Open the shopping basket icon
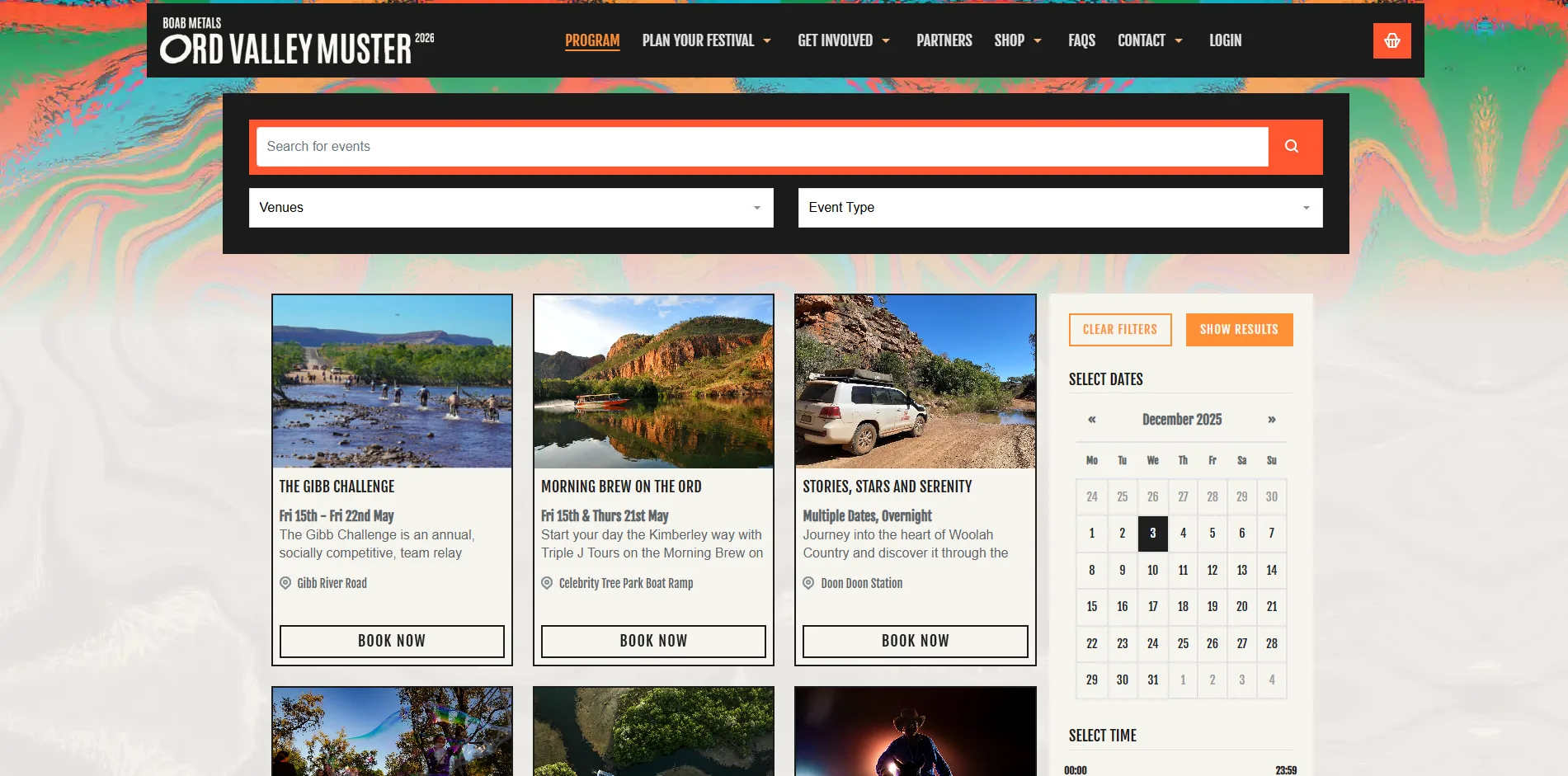 1391,40
